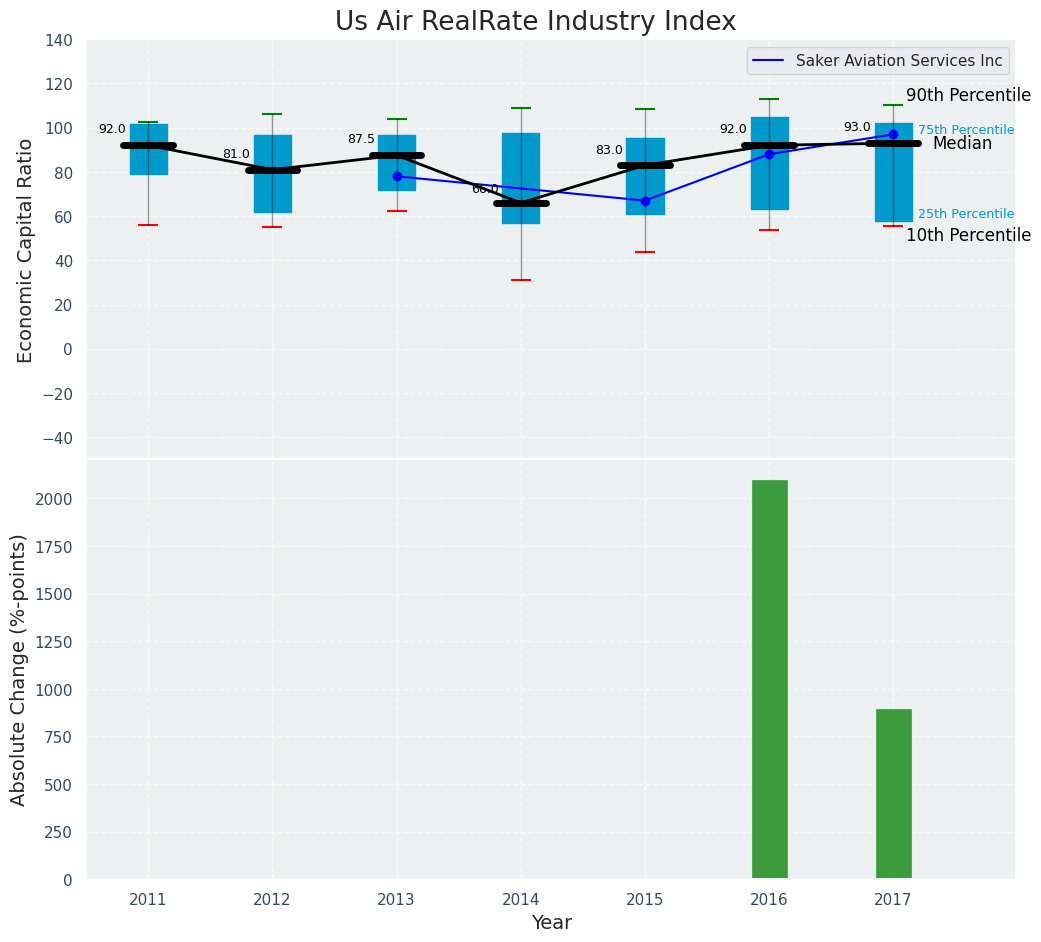Click the Median annotation next to 2017
This screenshot has width=1041, height=942.
tap(961, 144)
